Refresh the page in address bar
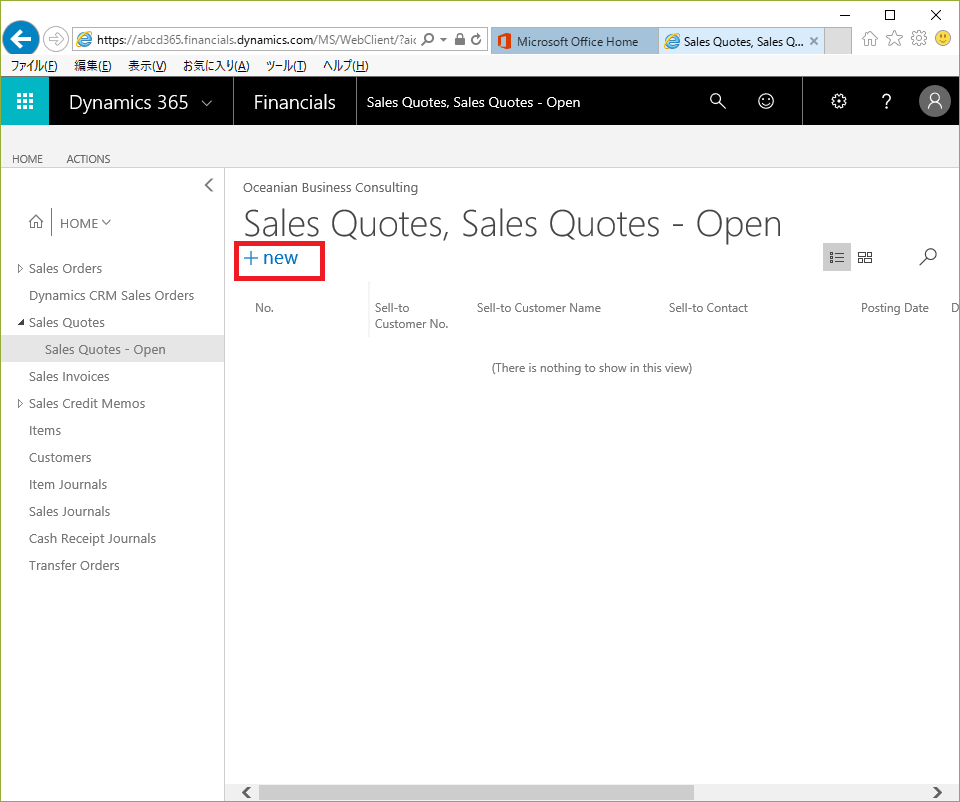The height and width of the screenshot is (802, 960). pyautogui.click(x=476, y=39)
